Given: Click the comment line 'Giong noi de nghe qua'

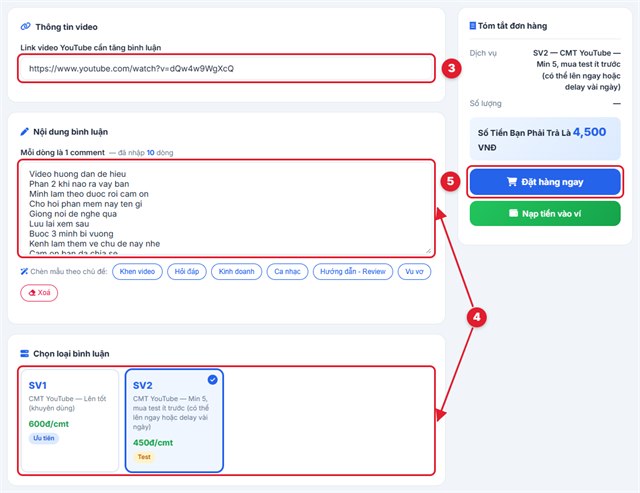Looking at the screenshot, I should 73,214.
